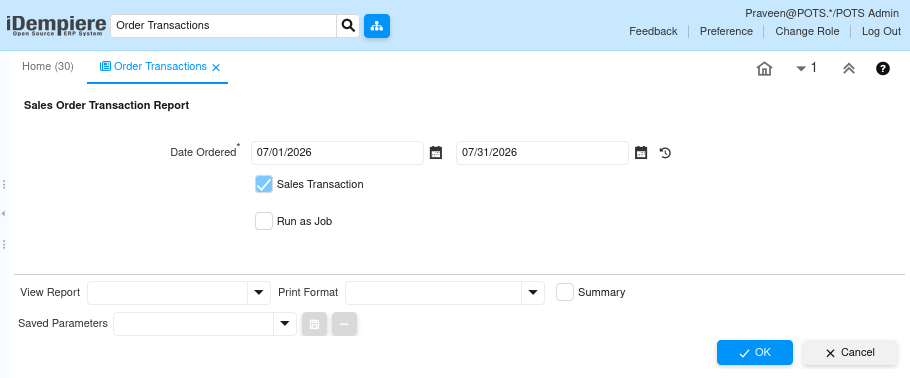Viewport: 910px width, 378px height.
Task: Click the Cancel button
Action: [850, 352]
